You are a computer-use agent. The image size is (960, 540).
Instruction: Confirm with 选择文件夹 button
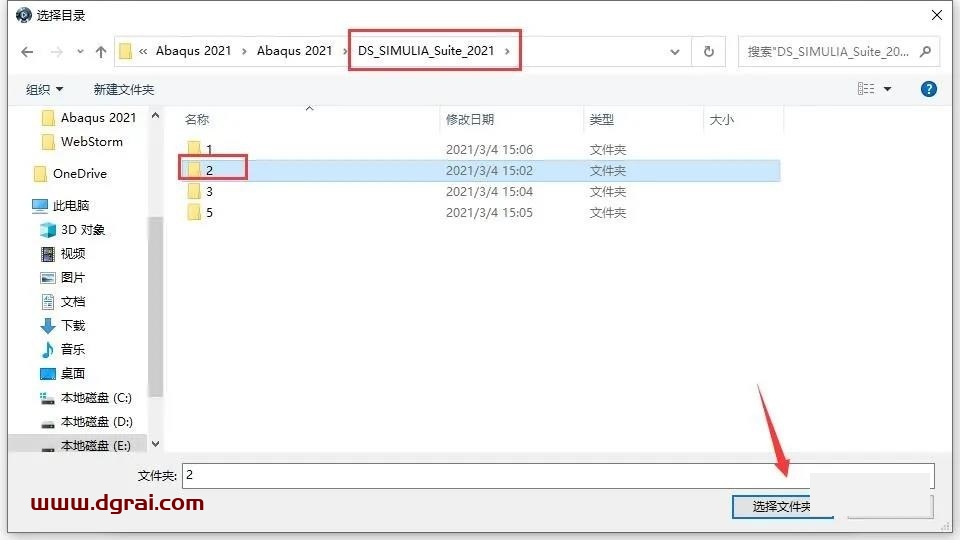782,506
